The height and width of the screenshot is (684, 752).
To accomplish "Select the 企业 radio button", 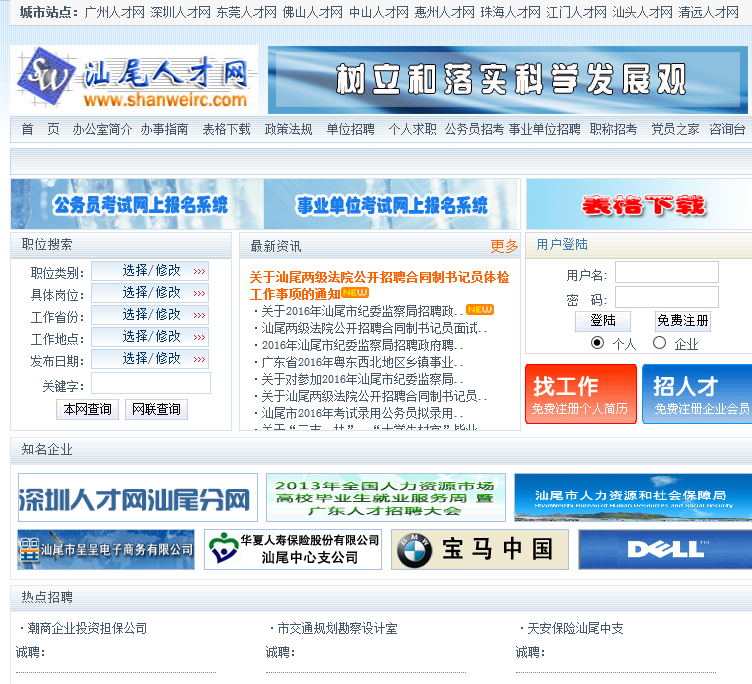I will [x=659, y=343].
